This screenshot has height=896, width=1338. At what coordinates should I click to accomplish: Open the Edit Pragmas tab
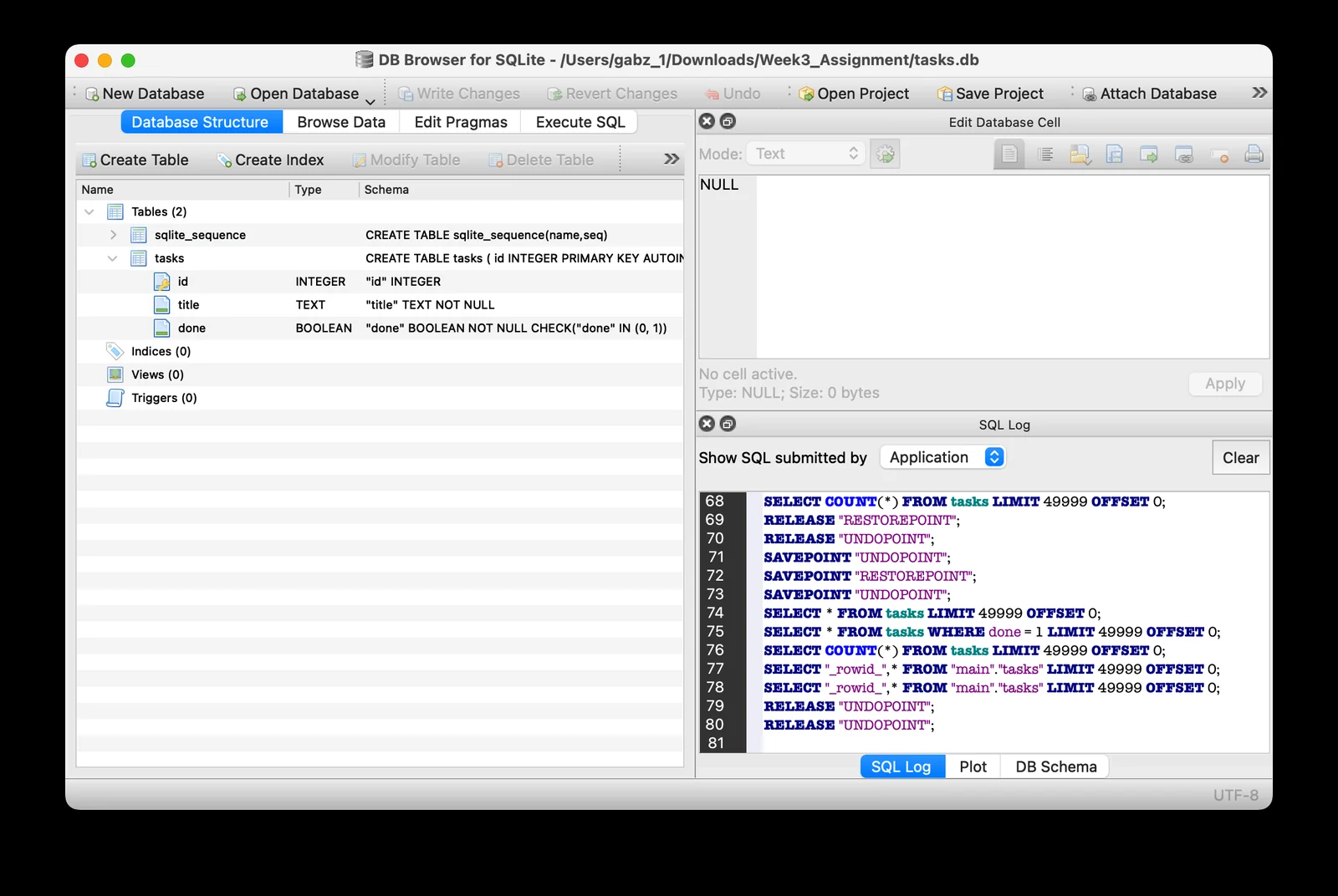[x=461, y=122]
